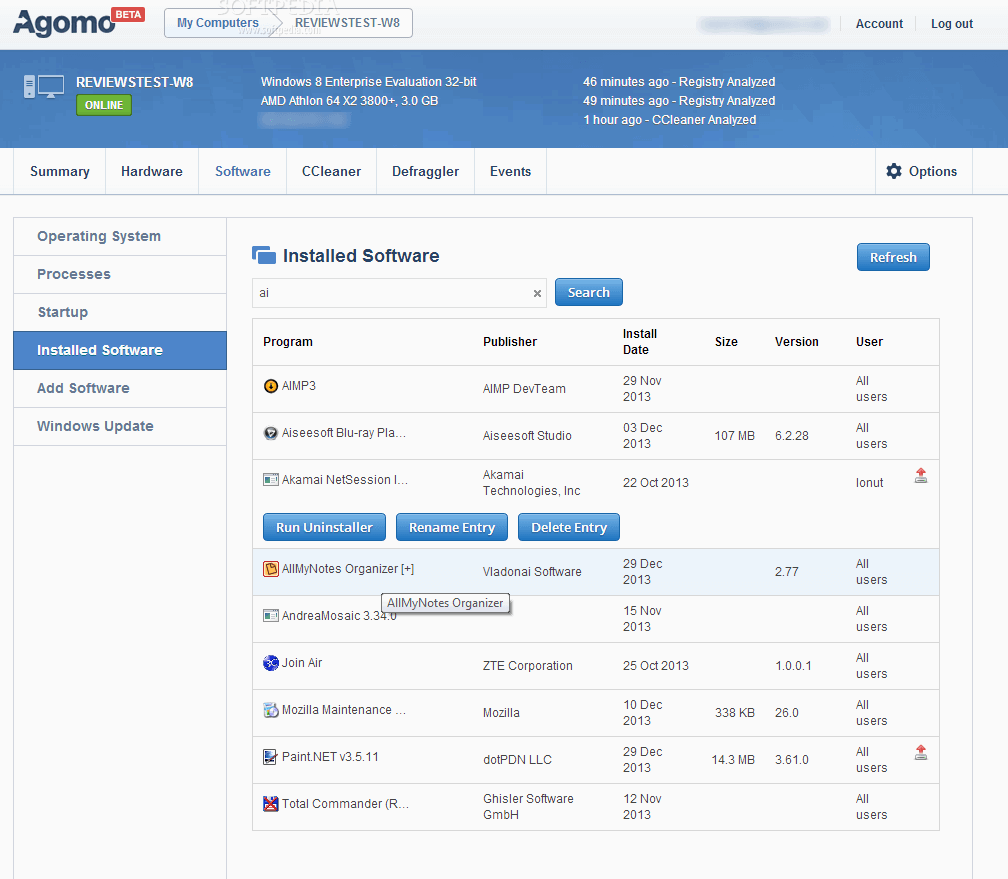Open My Computers breadcrumb link
1008x879 pixels.
pos(218,23)
